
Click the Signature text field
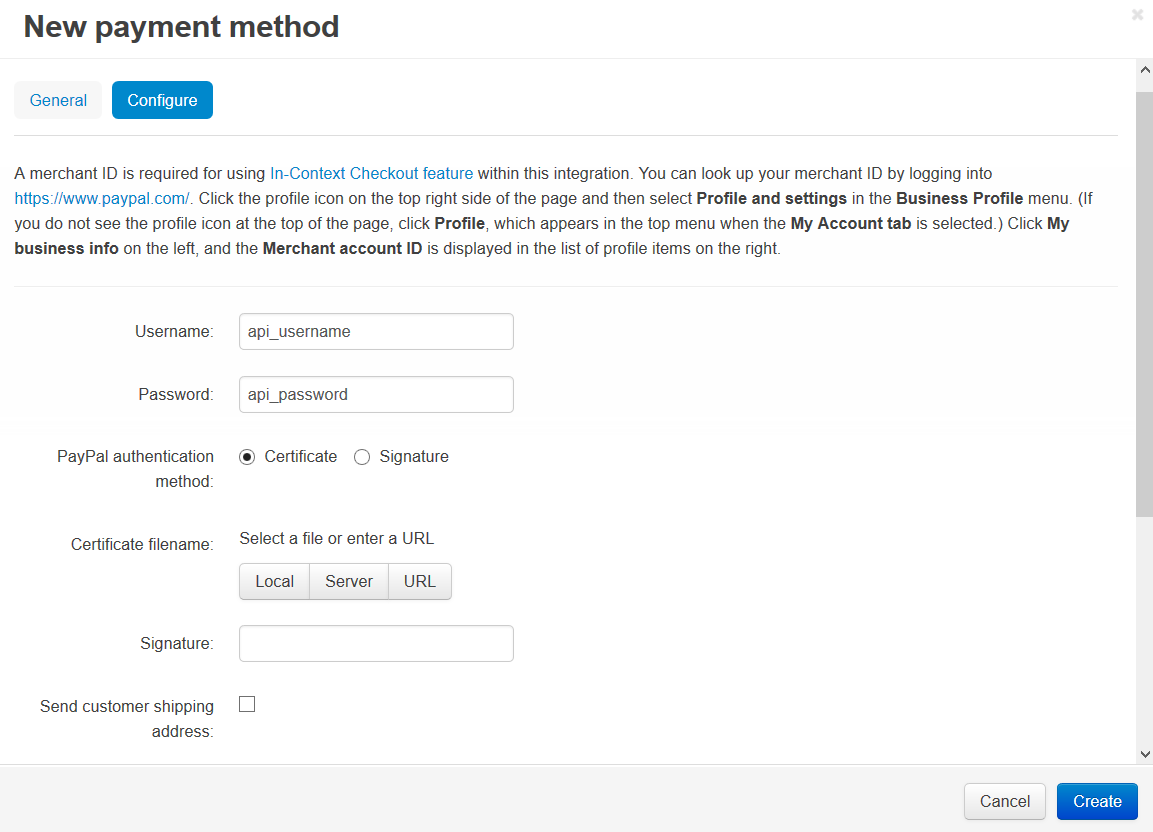376,644
